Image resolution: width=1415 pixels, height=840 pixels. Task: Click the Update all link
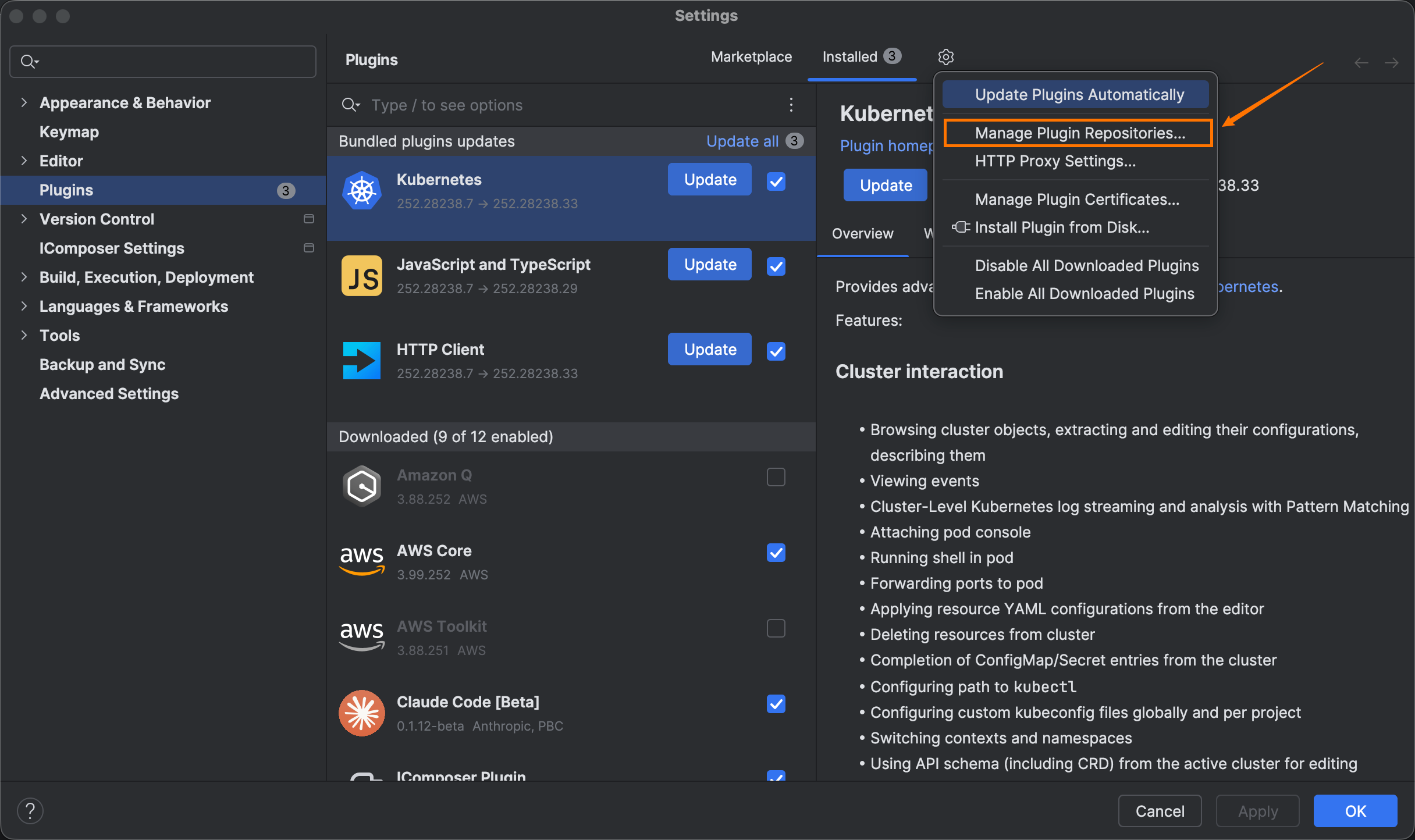click(742, 141)
